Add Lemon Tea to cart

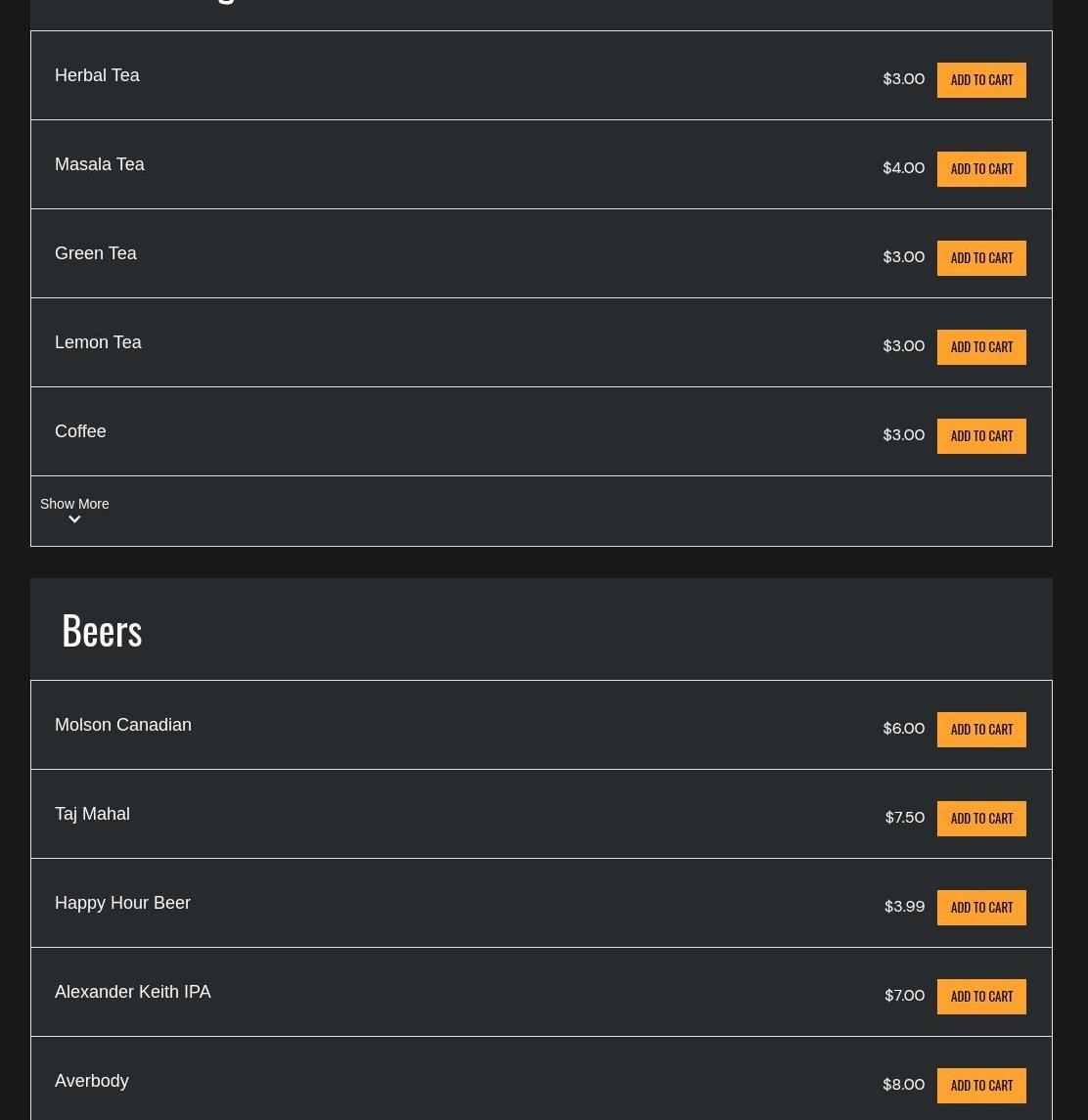pos(981,347)
